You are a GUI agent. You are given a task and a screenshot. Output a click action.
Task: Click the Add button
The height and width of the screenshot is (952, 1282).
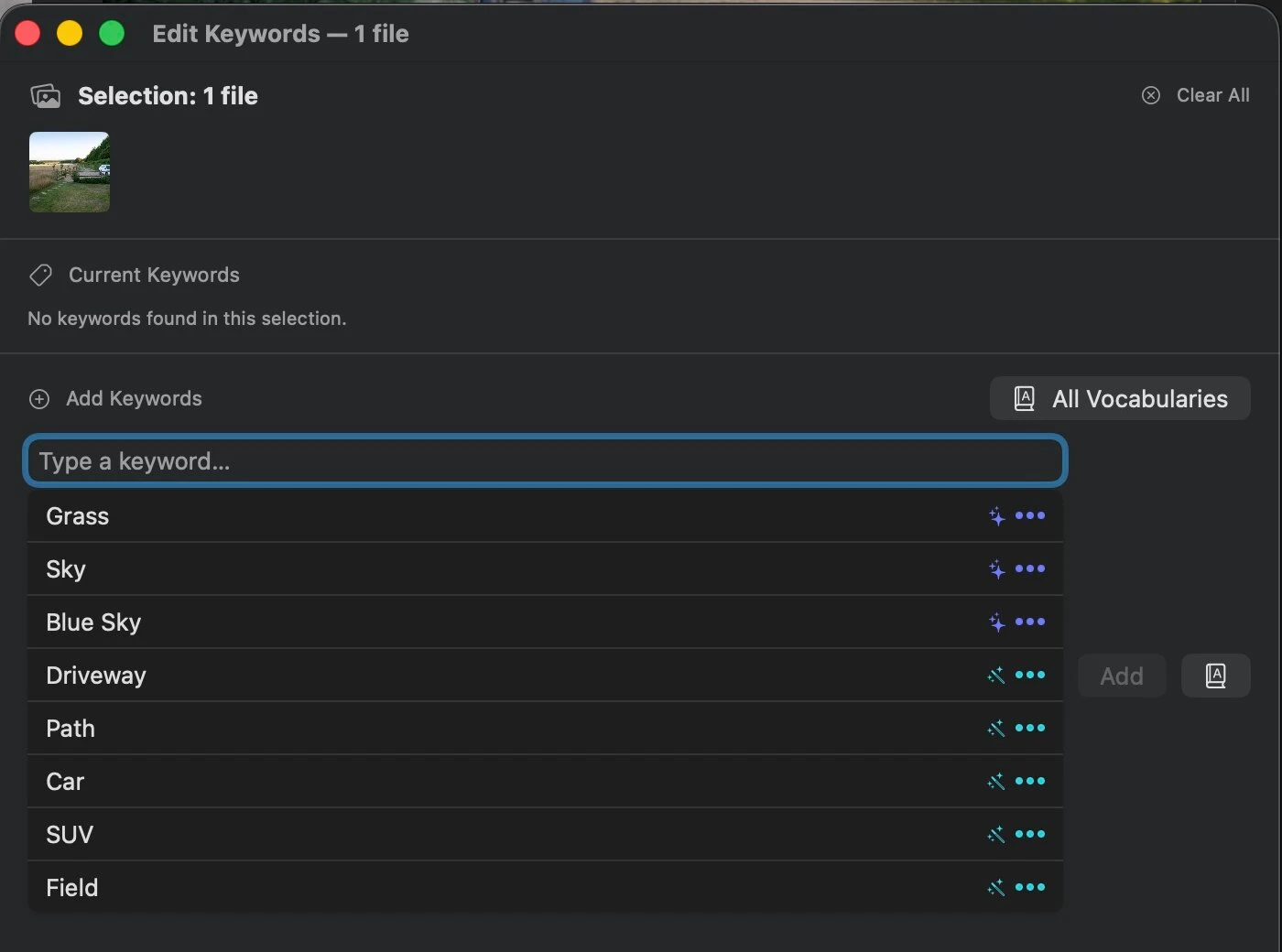point(1122,676)
